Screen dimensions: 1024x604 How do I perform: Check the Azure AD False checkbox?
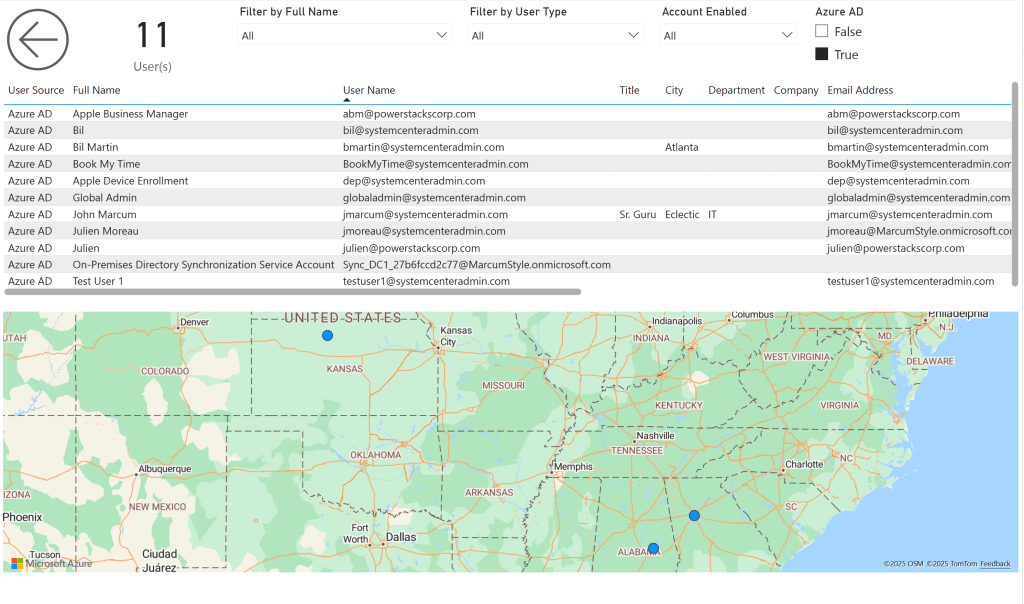pyautogui.click(x=822, y=32)
